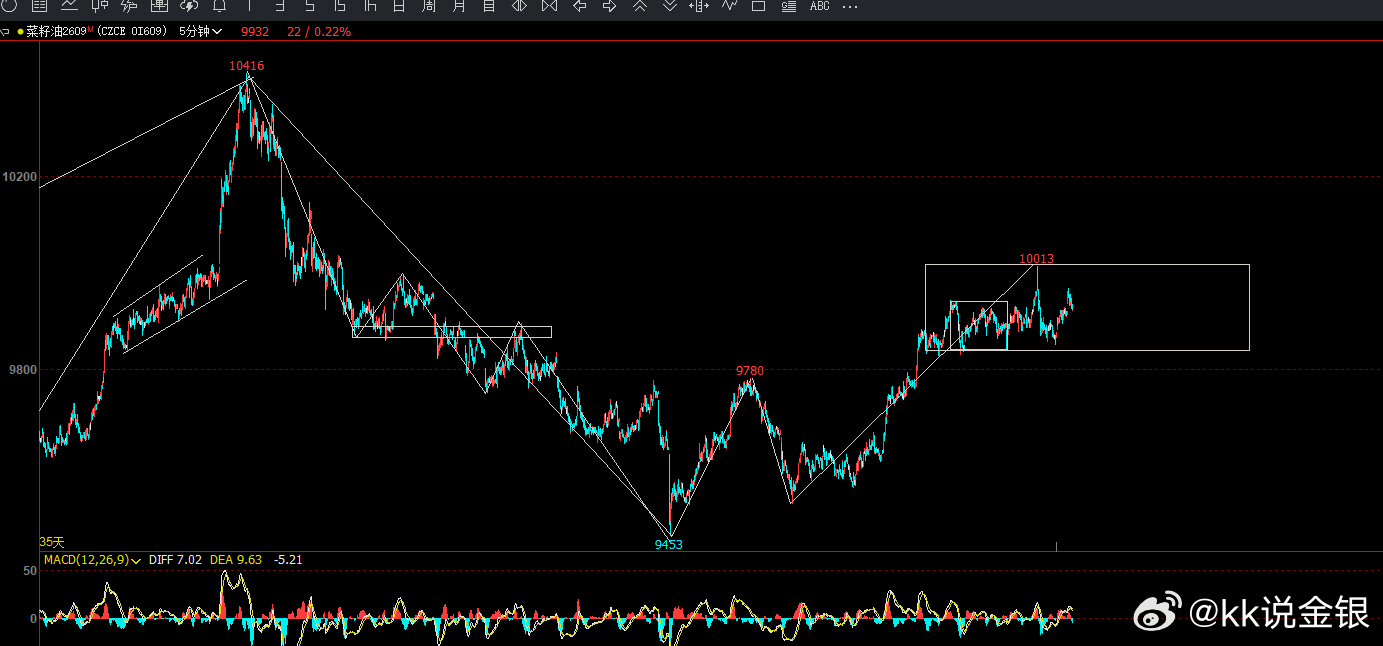This screenshot has height=646, width=1383.
Task: Click the right arrow navigation icon
Action: click(609, 6)
